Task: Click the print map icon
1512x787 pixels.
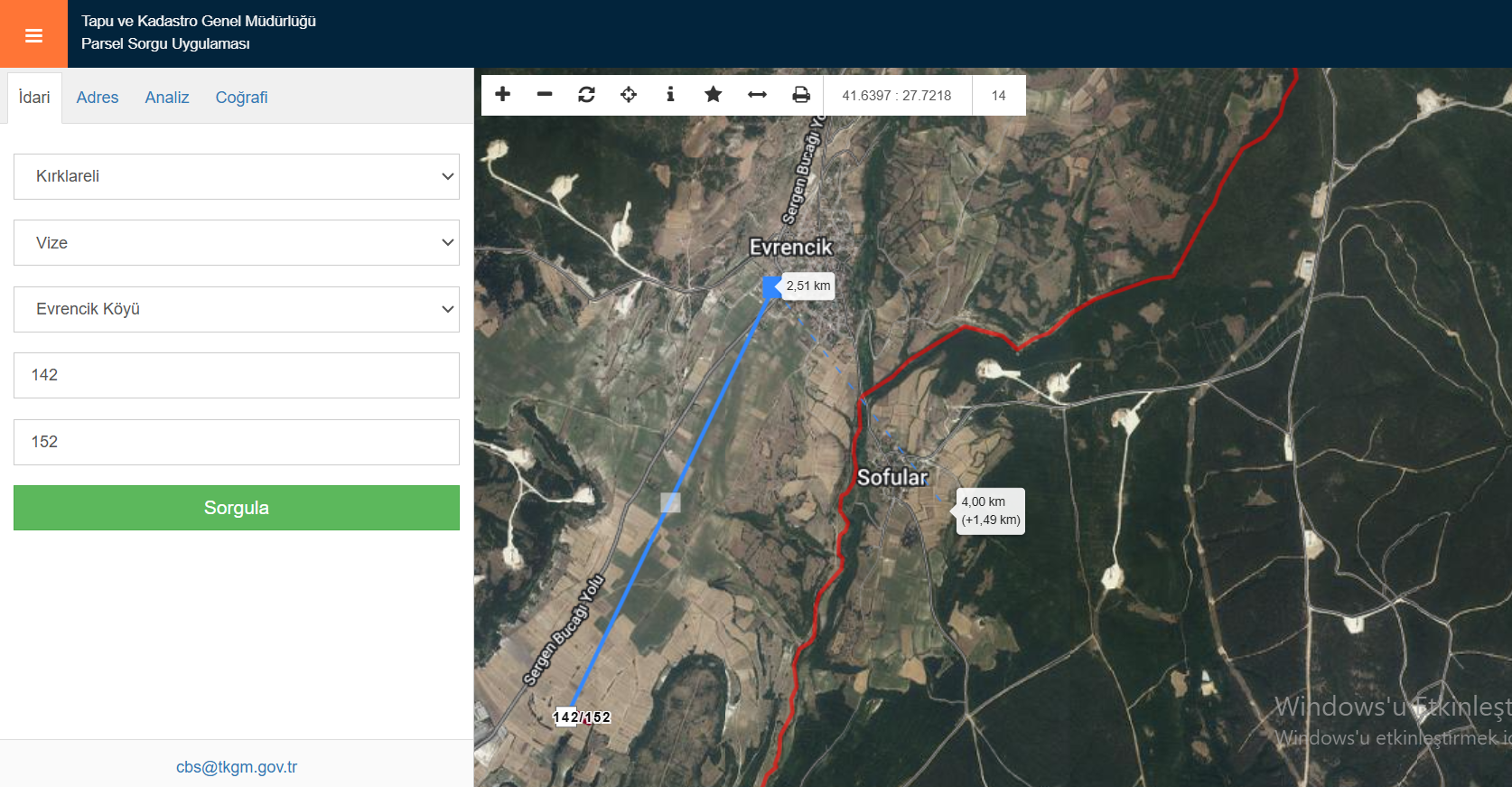Action: [801, 94]
